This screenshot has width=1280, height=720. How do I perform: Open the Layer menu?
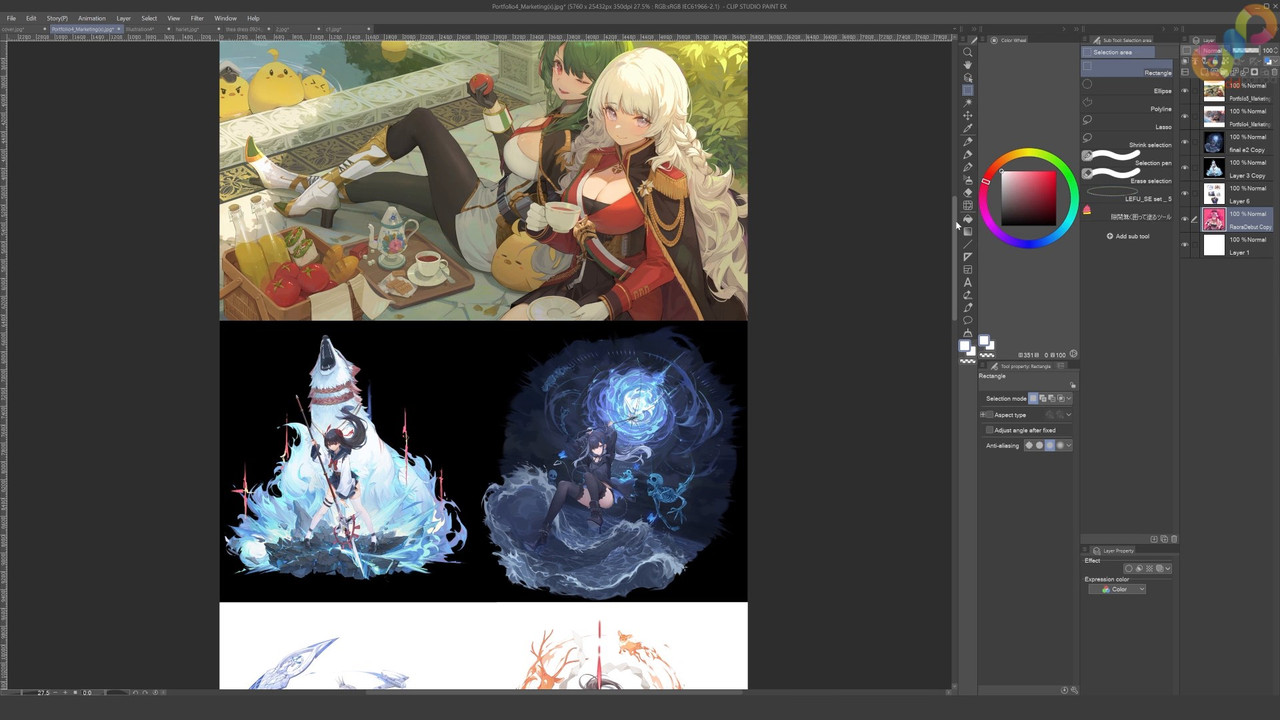[x=124, y=18]
